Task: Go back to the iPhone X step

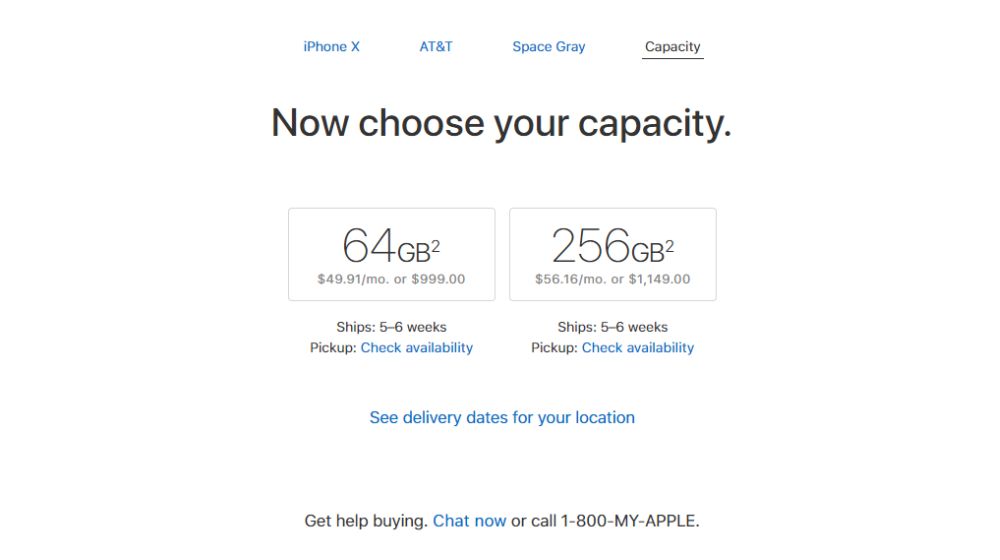Action: pos(331,47)
